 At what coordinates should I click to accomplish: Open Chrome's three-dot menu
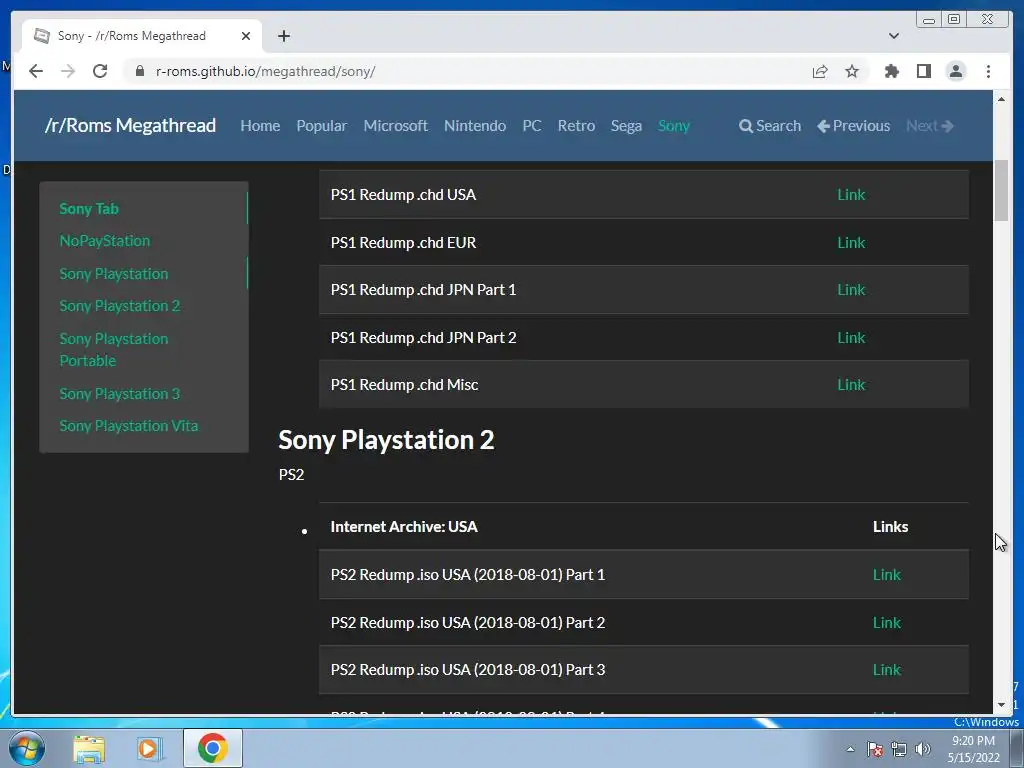(x=988, y=71)
